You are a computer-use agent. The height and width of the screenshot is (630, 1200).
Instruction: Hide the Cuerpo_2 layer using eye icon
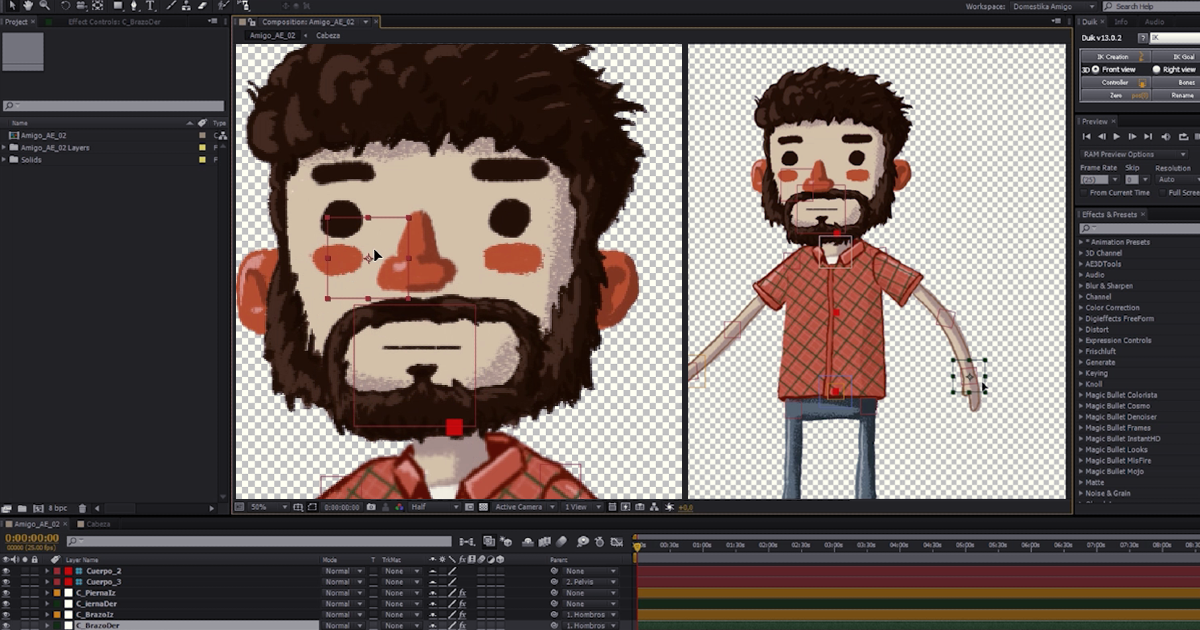click(6, 571)
